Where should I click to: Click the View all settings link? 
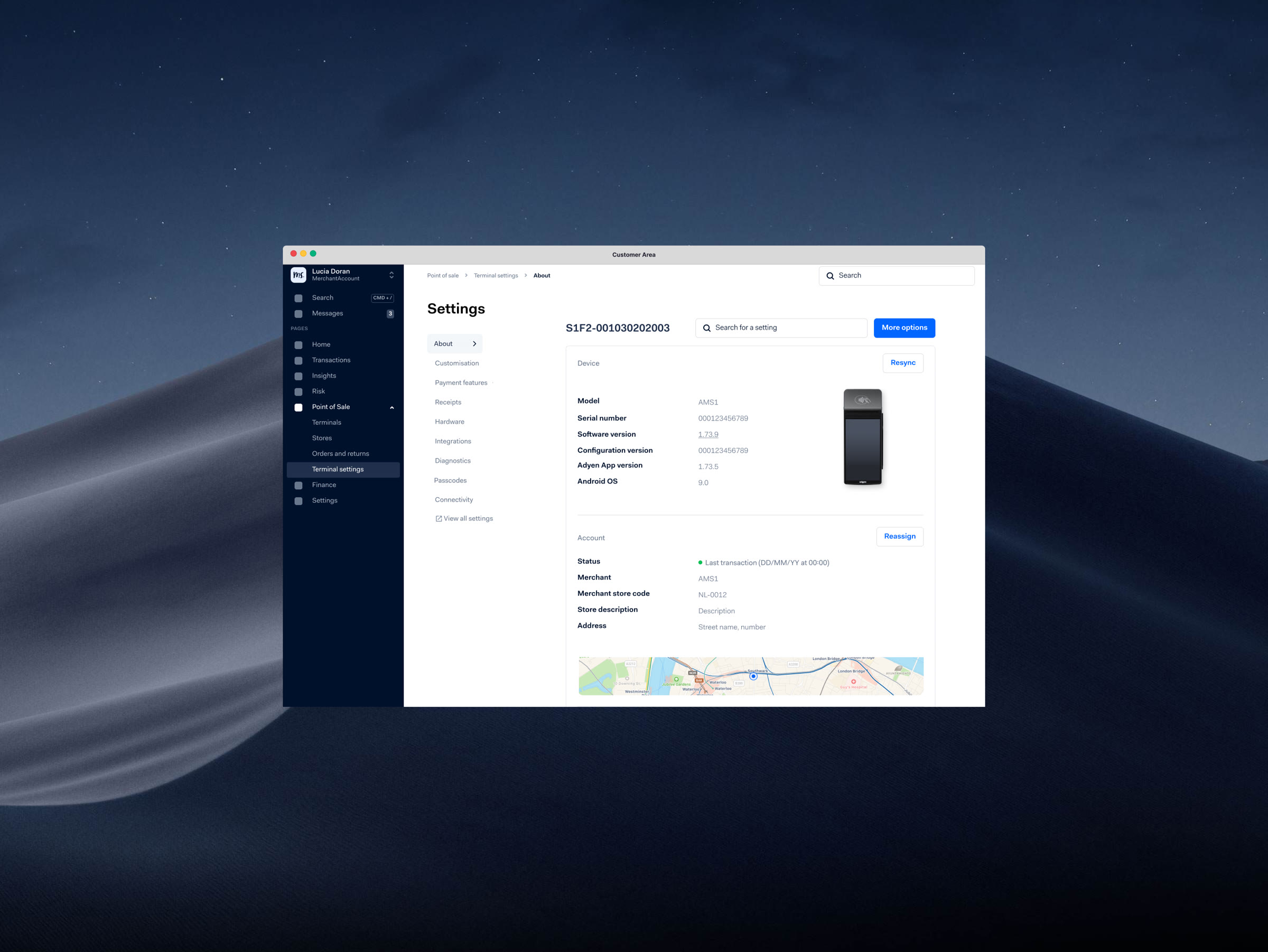464,519
